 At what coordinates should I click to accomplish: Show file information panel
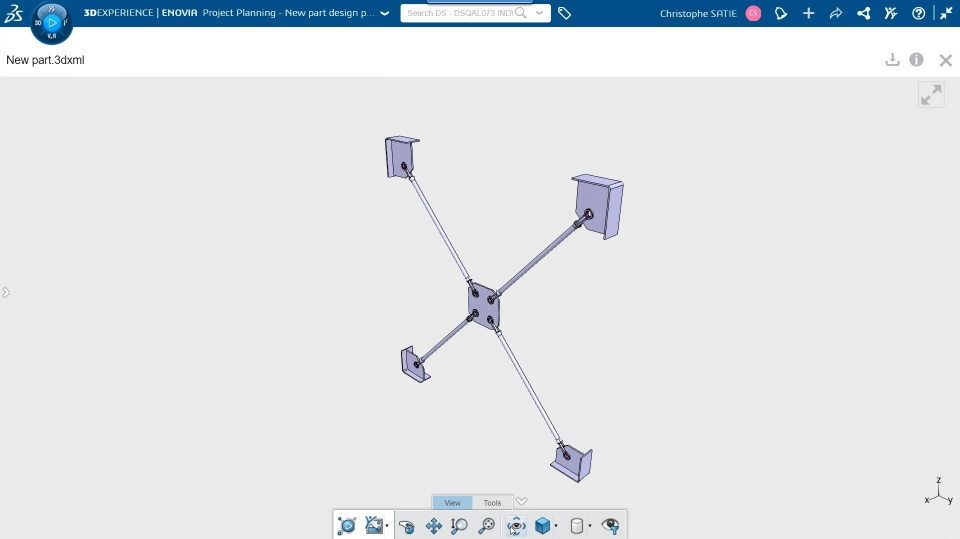click(x=917, y=59)
